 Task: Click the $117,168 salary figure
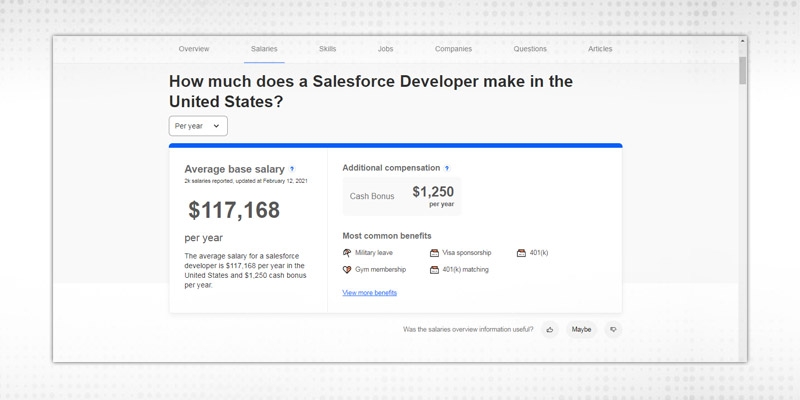[234, 210]
